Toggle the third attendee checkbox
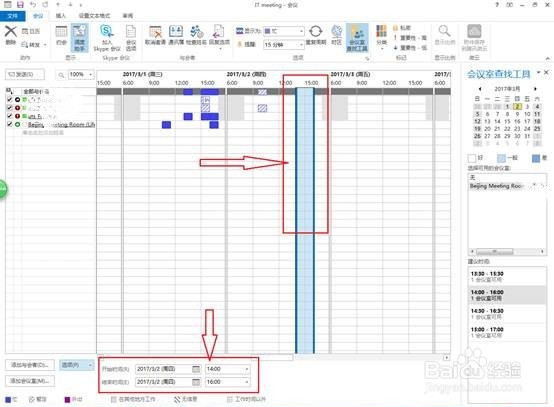The height and width of the screenshot is (407, 554). pyautogui.click(x=10, y=116)
